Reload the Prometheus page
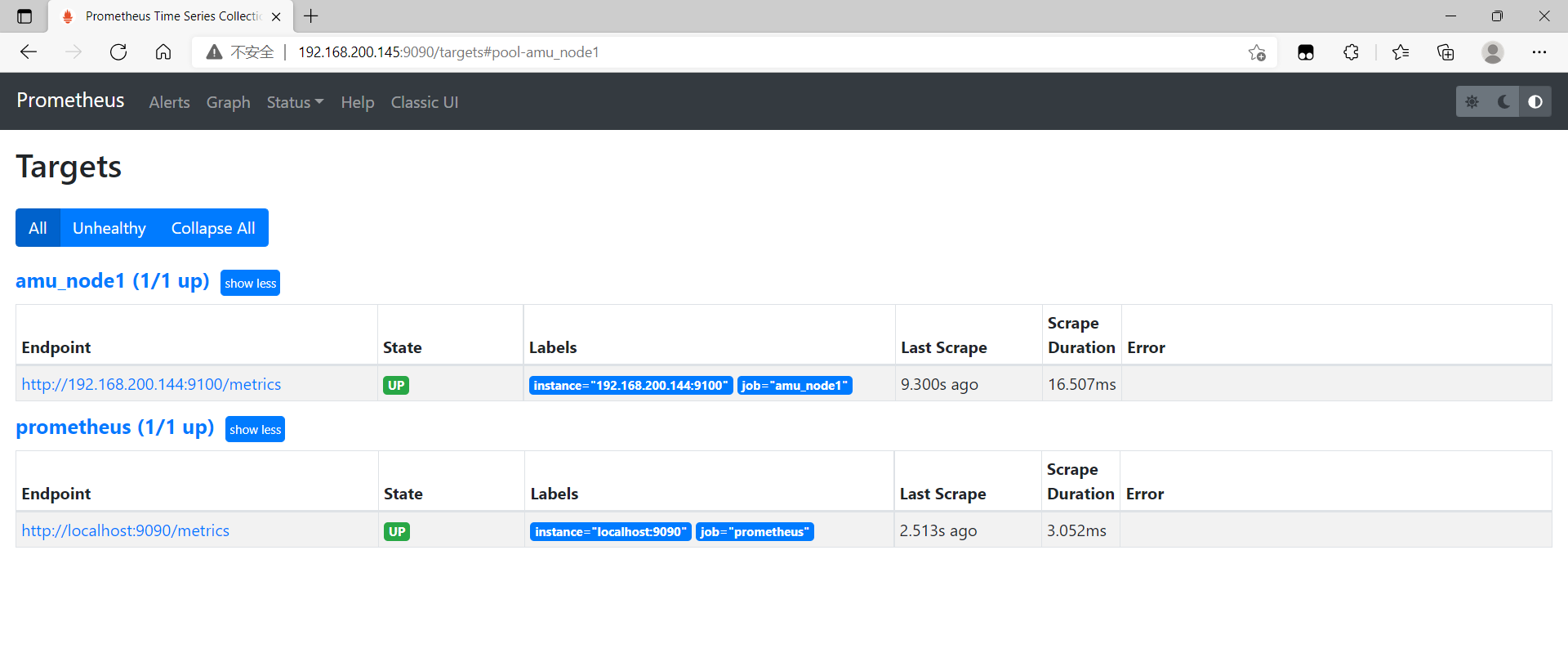Image resolution: width=1568 pixels, height=662 pixels. pos(118,52)
